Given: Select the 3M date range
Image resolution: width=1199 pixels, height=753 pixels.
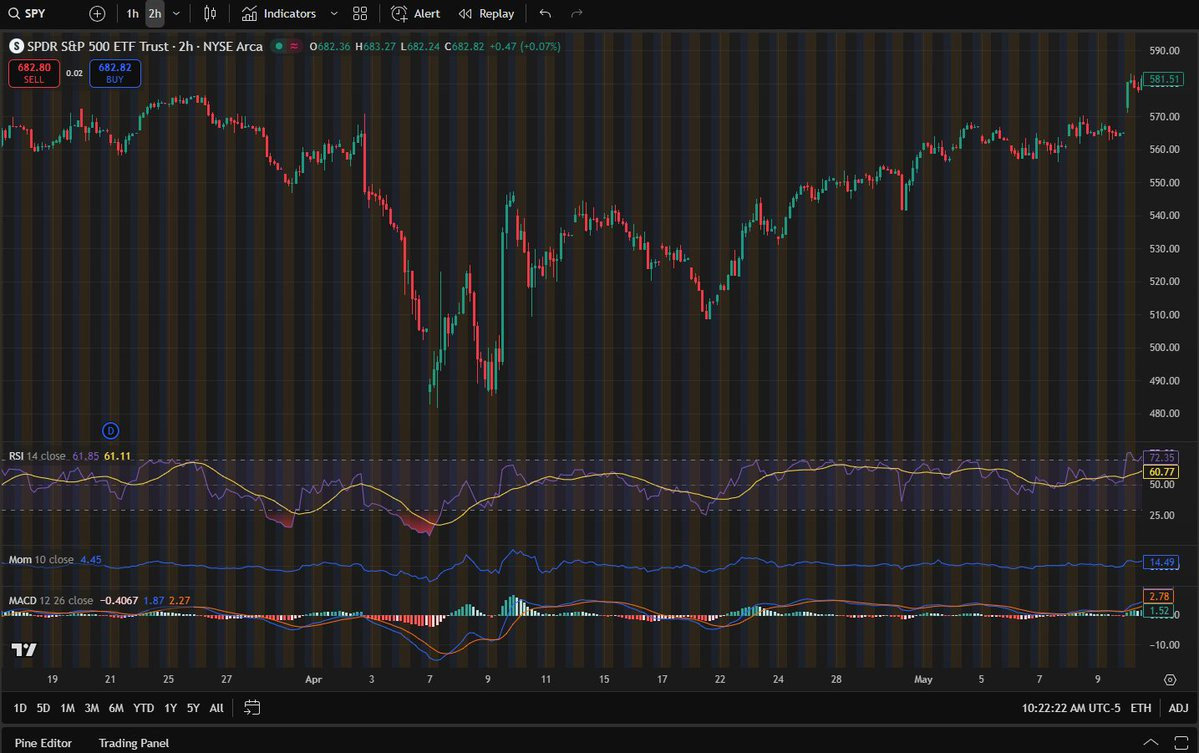Looking at the screenshot, I should (92, 708).
